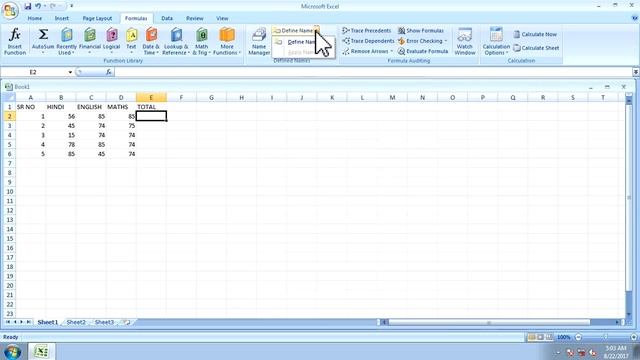Select Define Name item in dropdown menu
The height and width of the screenshot is (360, 640).
click(x=302, y=42)
